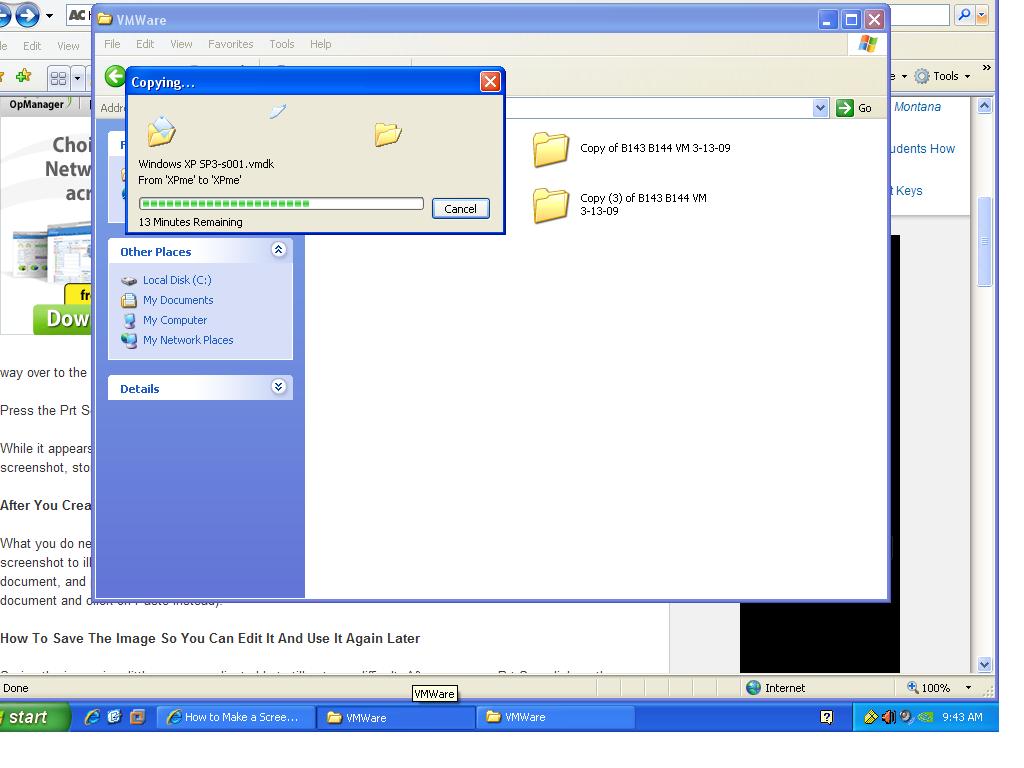Open the Edit menu in Internet Explorer
This screenshot has width=1024, height=768.
(32, 46)
